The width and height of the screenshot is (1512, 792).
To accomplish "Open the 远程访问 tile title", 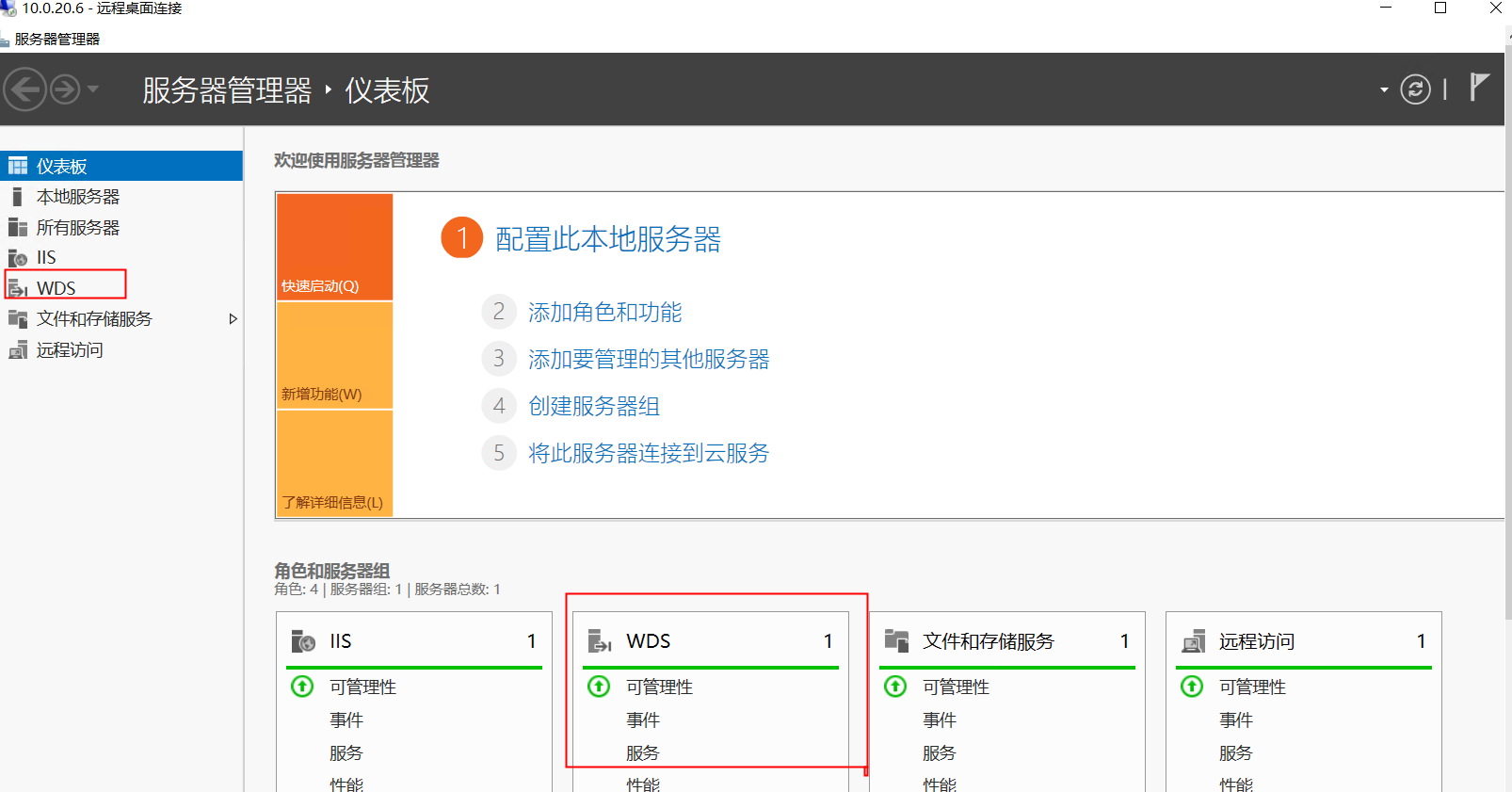I will [1257, 641].
